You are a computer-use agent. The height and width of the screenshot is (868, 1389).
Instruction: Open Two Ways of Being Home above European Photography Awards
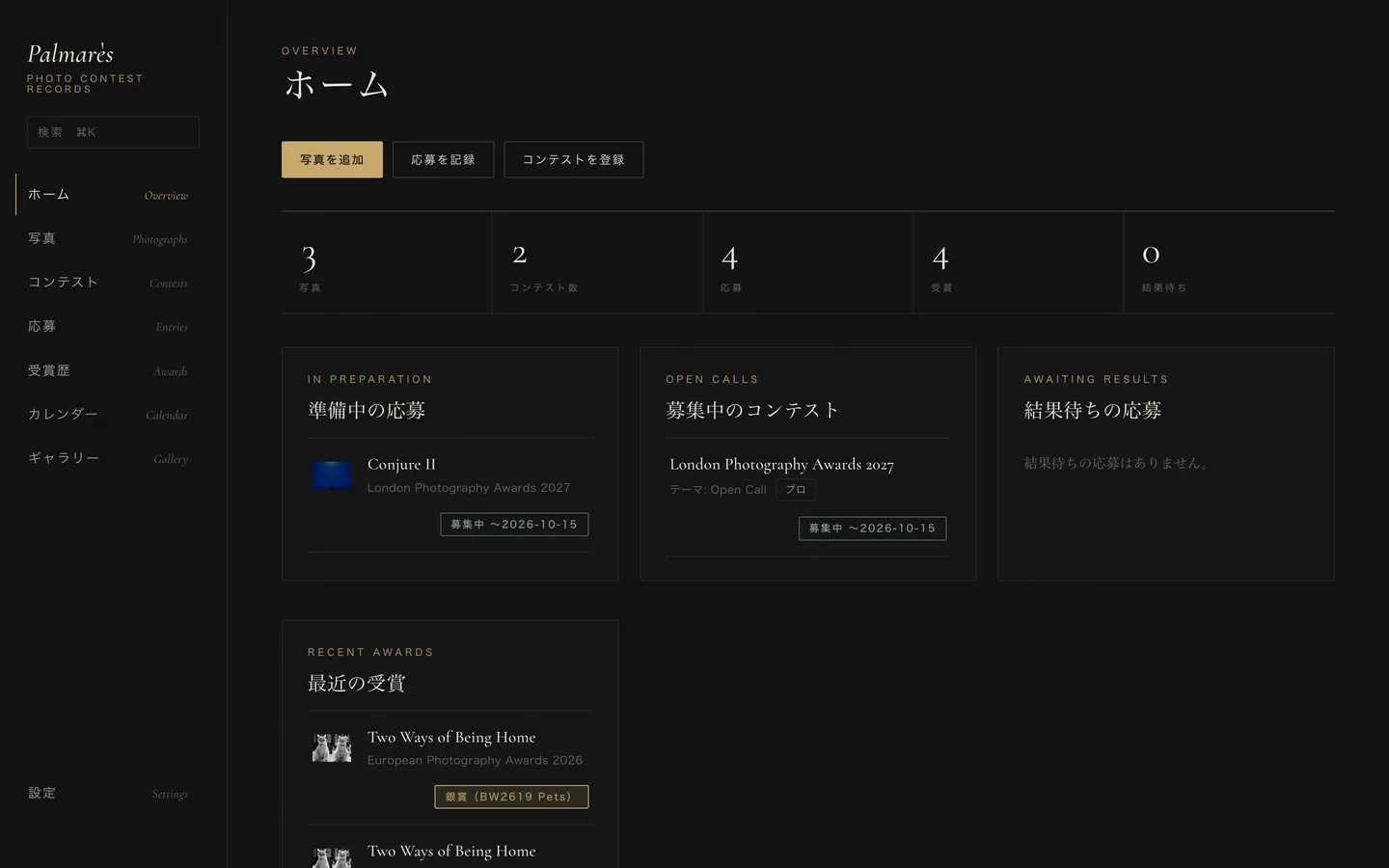(x=451, y=737)
